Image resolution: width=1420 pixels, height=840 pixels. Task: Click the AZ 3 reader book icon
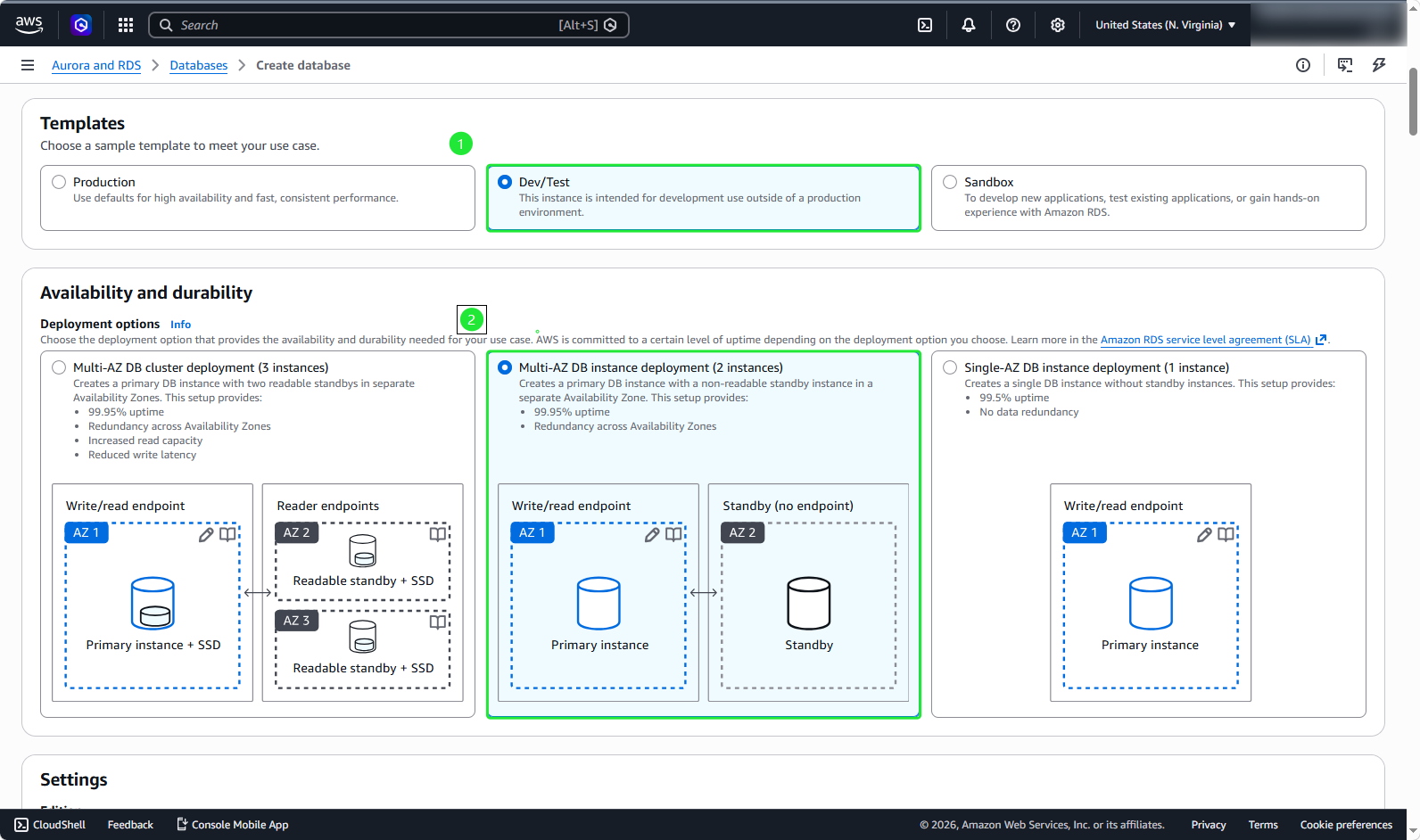(x=438, y=622)
